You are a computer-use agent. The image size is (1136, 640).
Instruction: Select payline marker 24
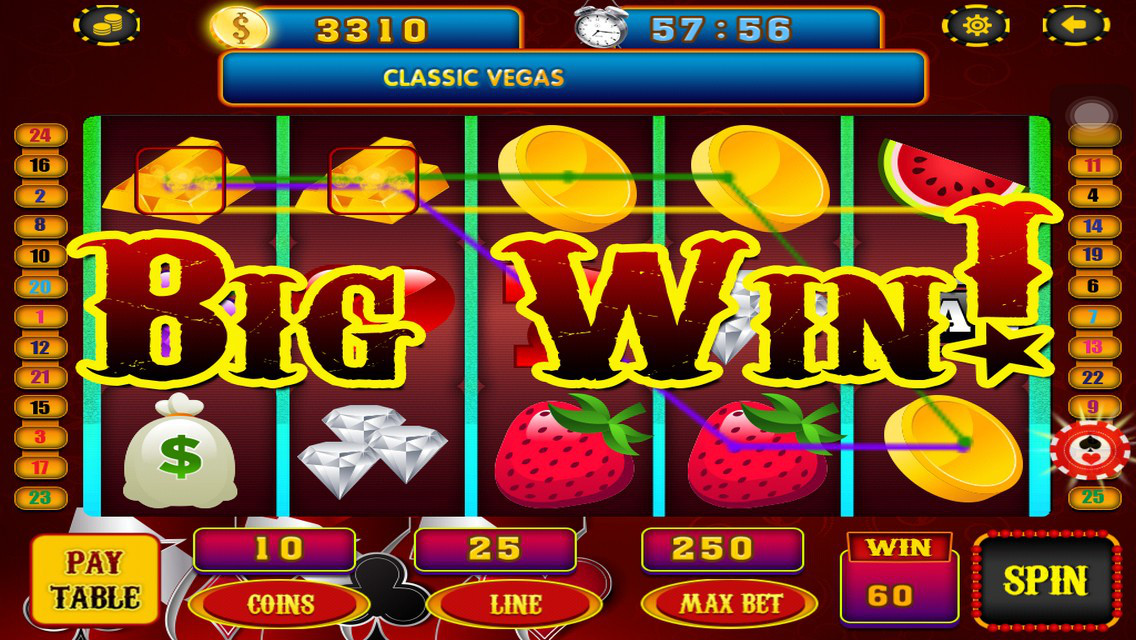click(41, 135)
